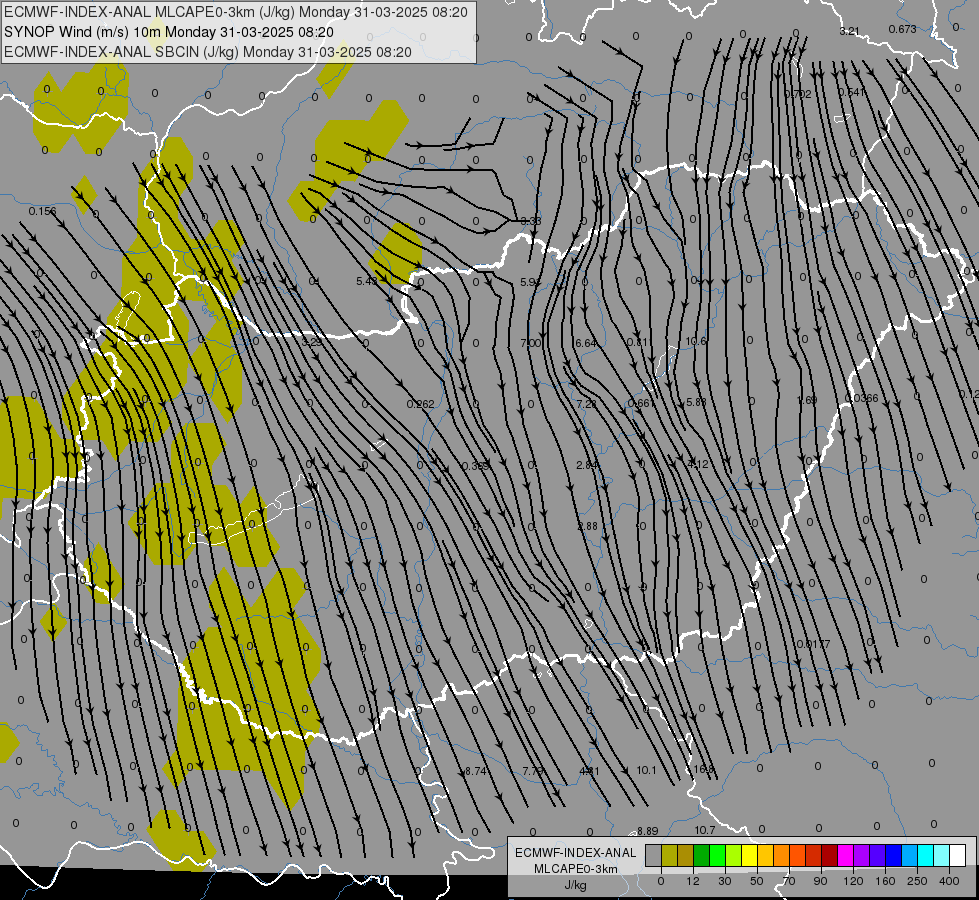Click the map value 7.22
This screenshot has height=900, width=979.
pyautogui.click(x=586, y=404)
